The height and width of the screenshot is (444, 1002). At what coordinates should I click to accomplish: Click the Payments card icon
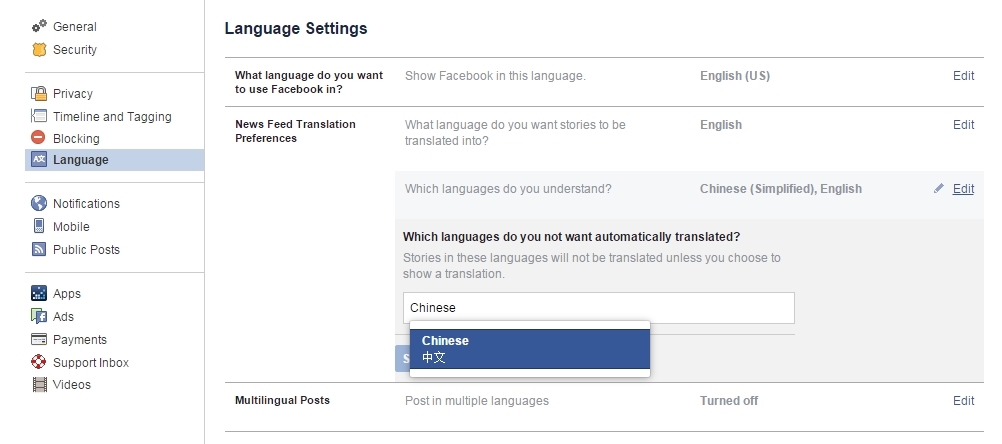tap(40, 339)
